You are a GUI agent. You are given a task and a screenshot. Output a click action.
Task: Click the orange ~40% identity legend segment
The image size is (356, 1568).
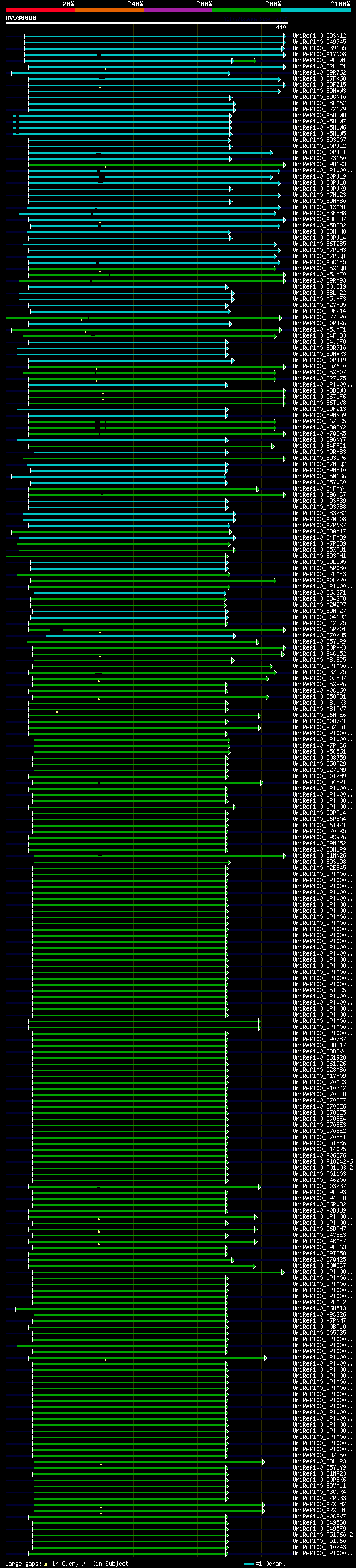[x=109, y=10]
